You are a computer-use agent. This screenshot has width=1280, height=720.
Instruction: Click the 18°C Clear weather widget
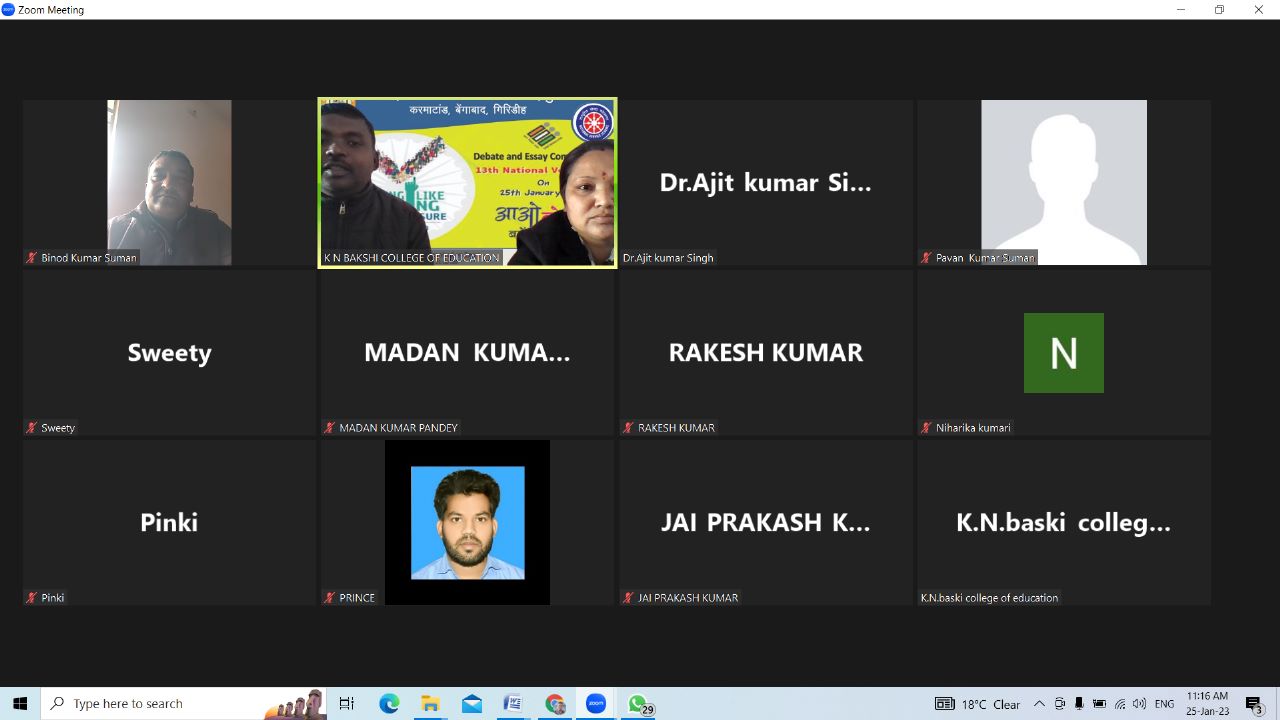(977, 704)
